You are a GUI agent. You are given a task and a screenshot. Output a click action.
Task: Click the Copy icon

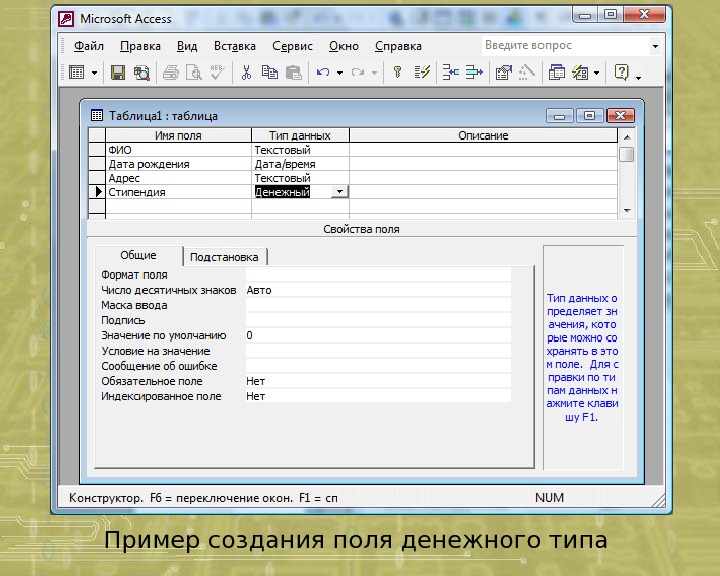[x=270, y=73]
